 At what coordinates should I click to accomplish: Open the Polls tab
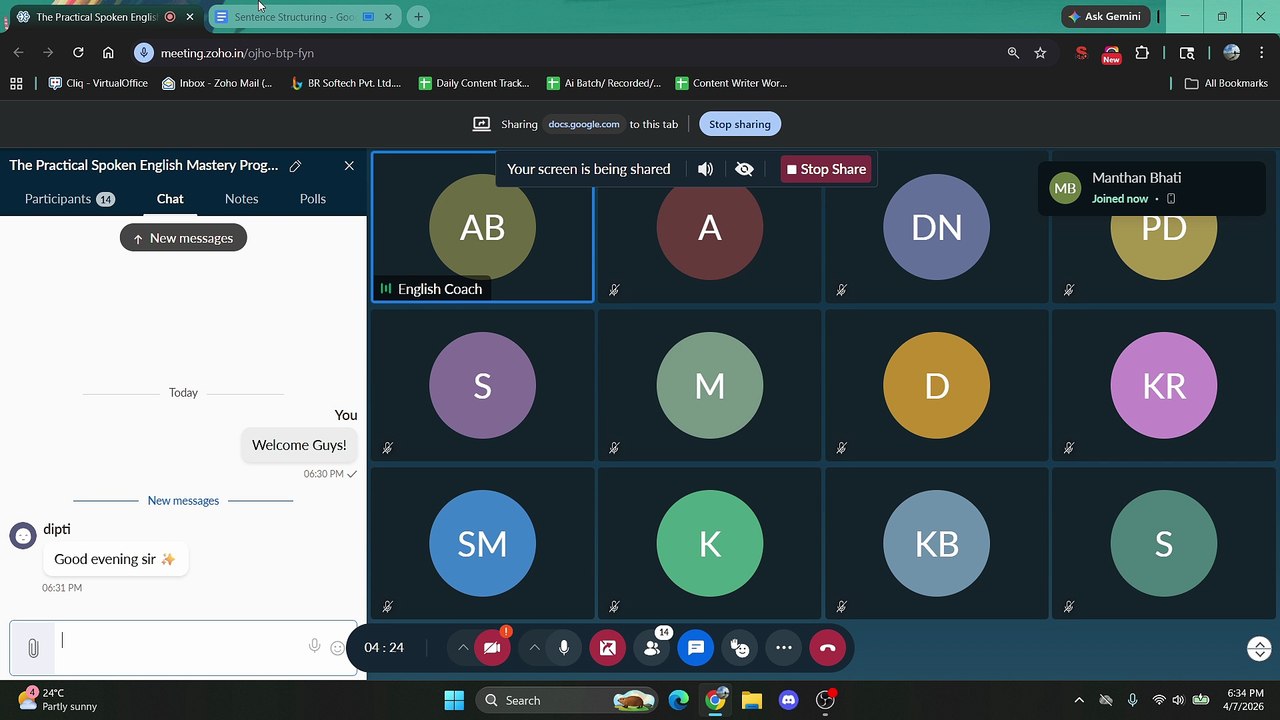[313, 199]
